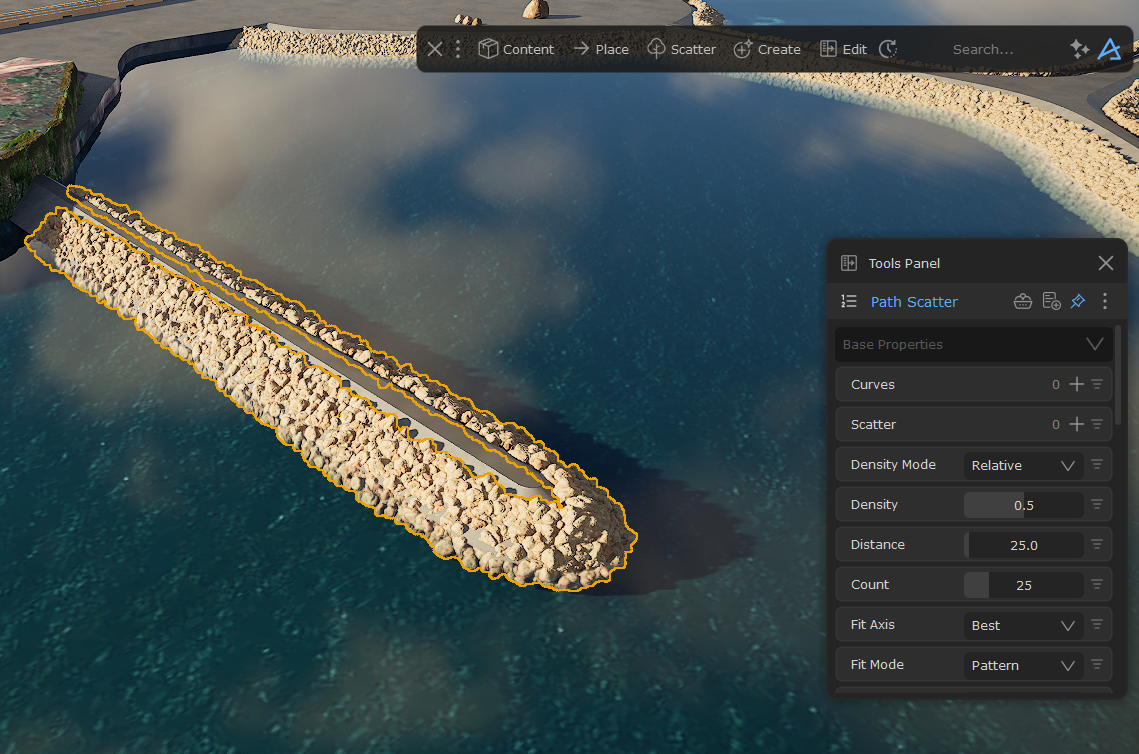Click the Density slider field
The height and width of the screenshot is (754, 1139).
1023,505
